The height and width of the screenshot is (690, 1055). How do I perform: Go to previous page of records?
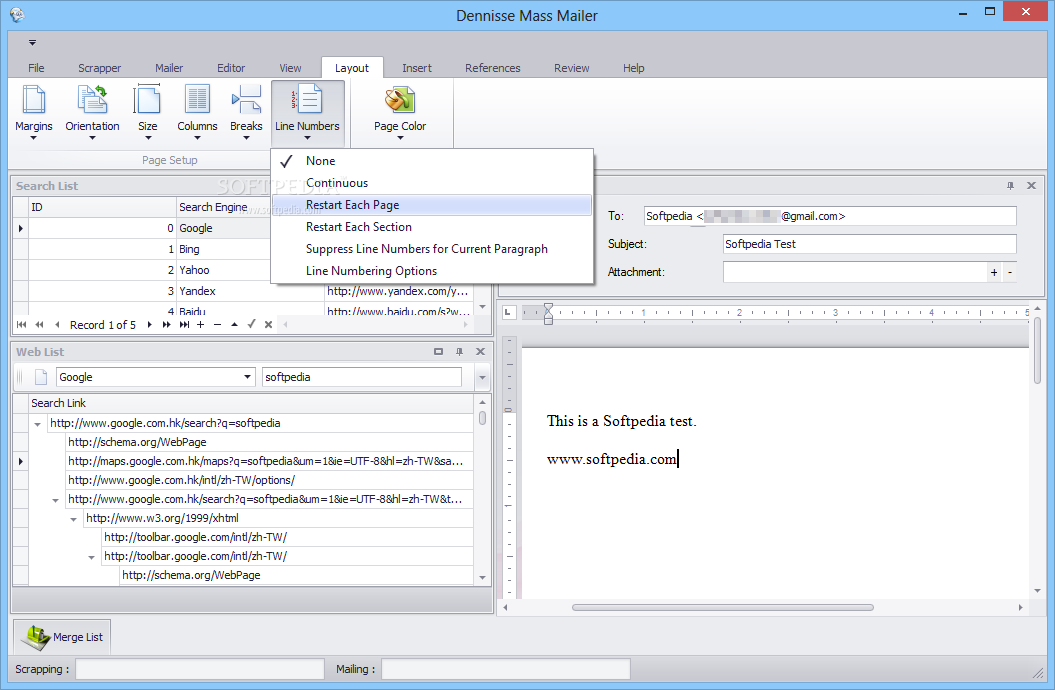click(40, 325)
